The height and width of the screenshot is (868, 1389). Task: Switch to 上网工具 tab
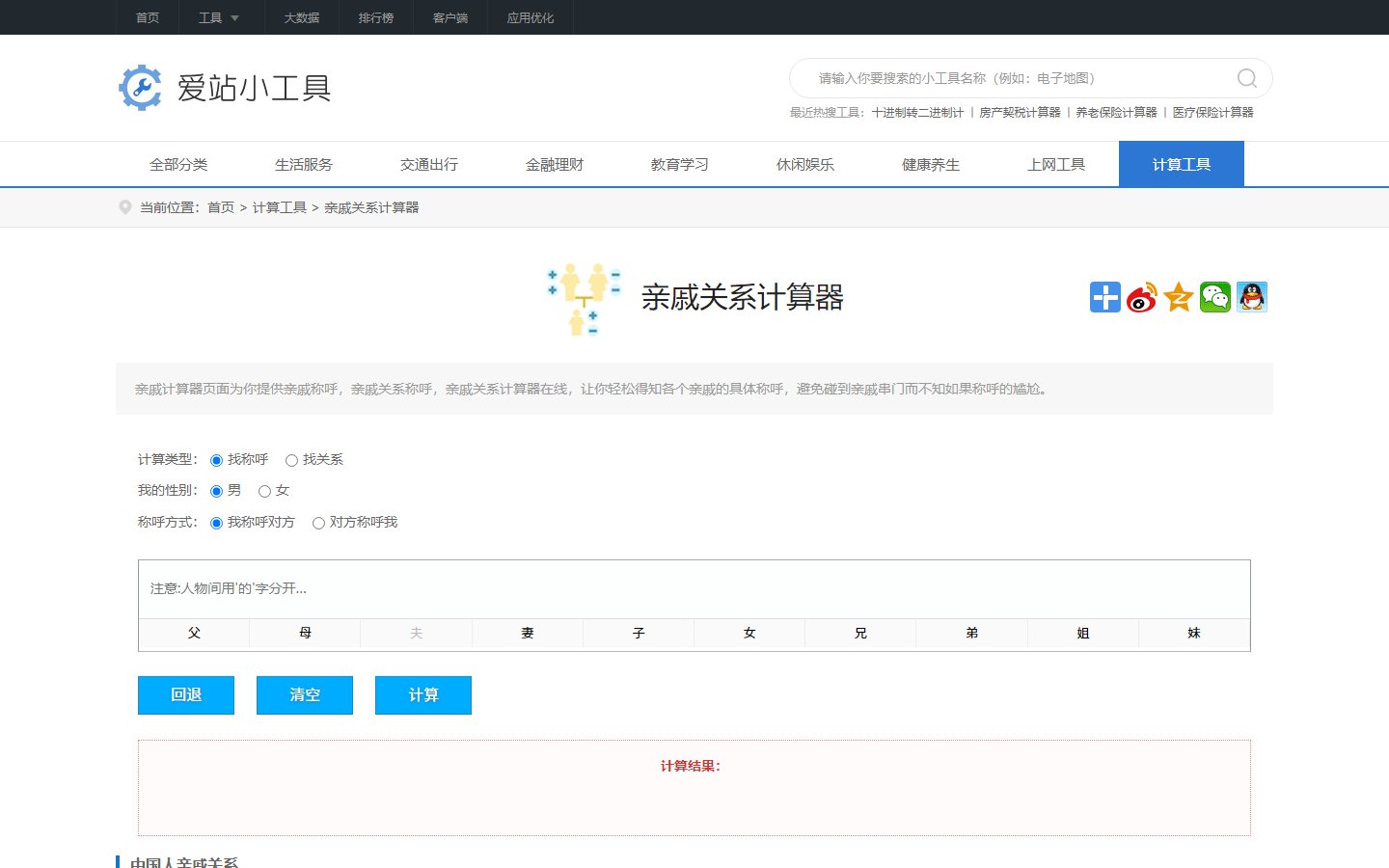click(1056, 164)
